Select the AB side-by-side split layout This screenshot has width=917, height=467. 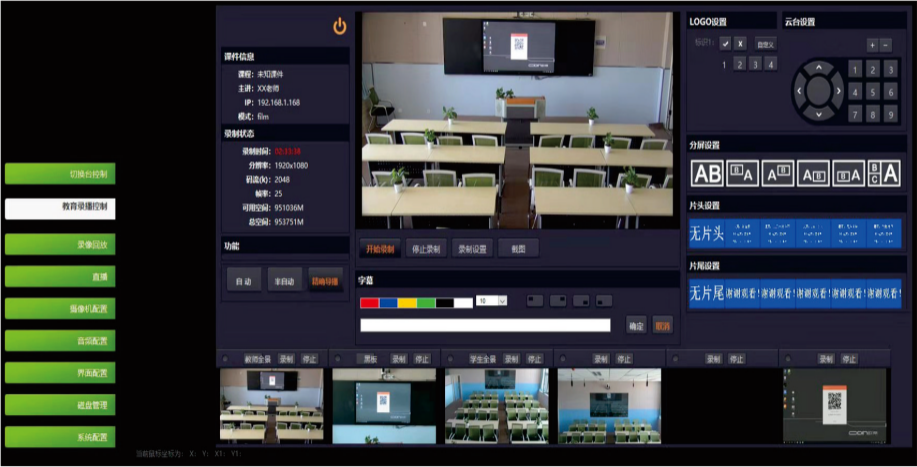(x=707, y=173)
